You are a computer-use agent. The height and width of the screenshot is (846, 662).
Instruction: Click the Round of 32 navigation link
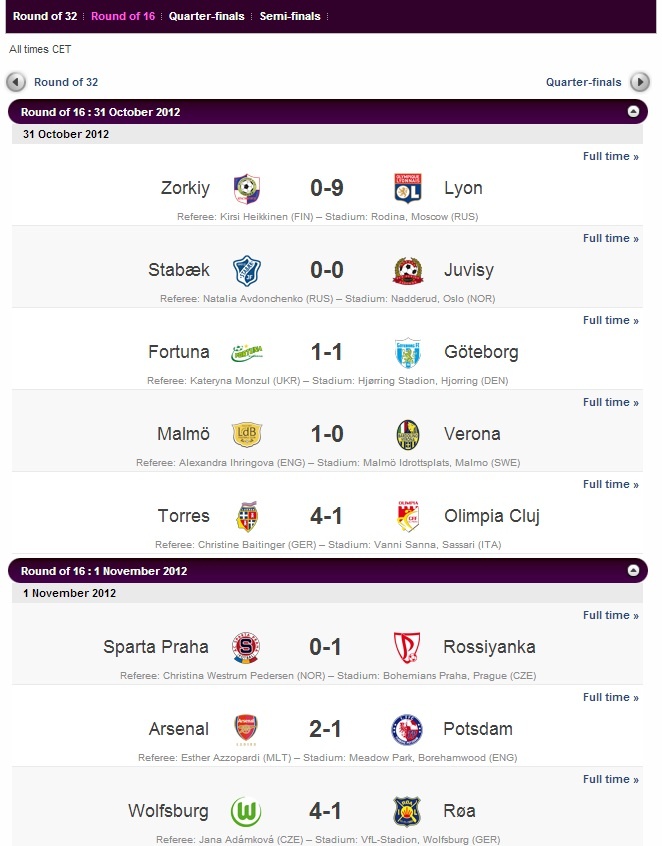point(66,82)
